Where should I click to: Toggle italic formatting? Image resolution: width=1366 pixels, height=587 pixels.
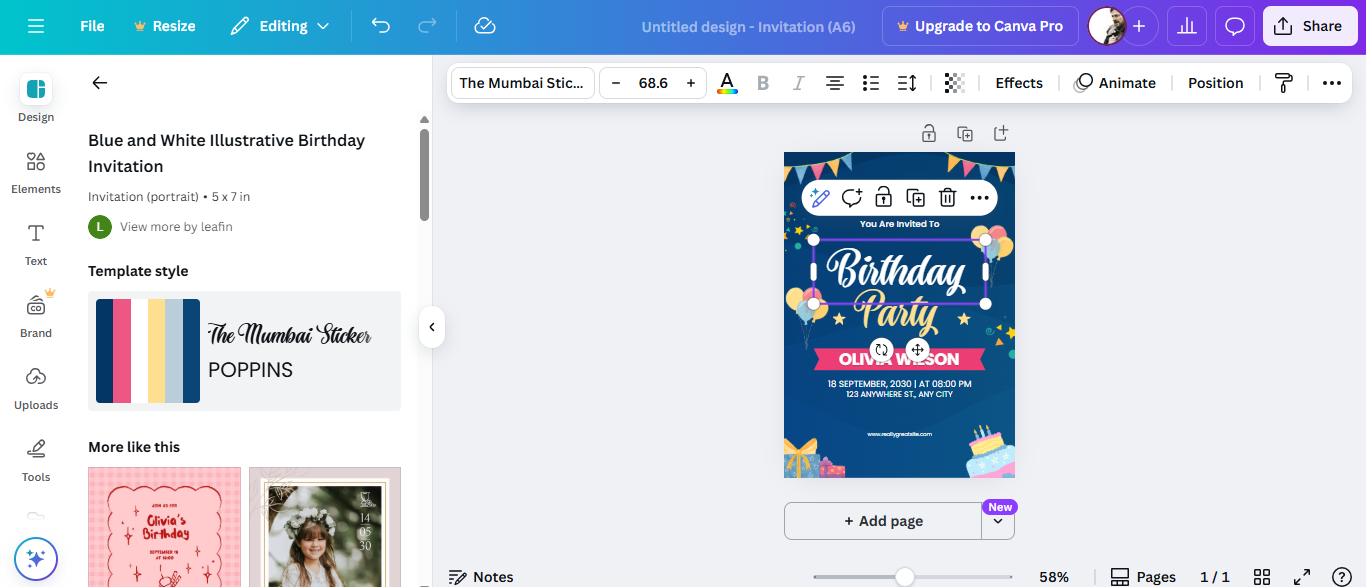pos(798,83)
